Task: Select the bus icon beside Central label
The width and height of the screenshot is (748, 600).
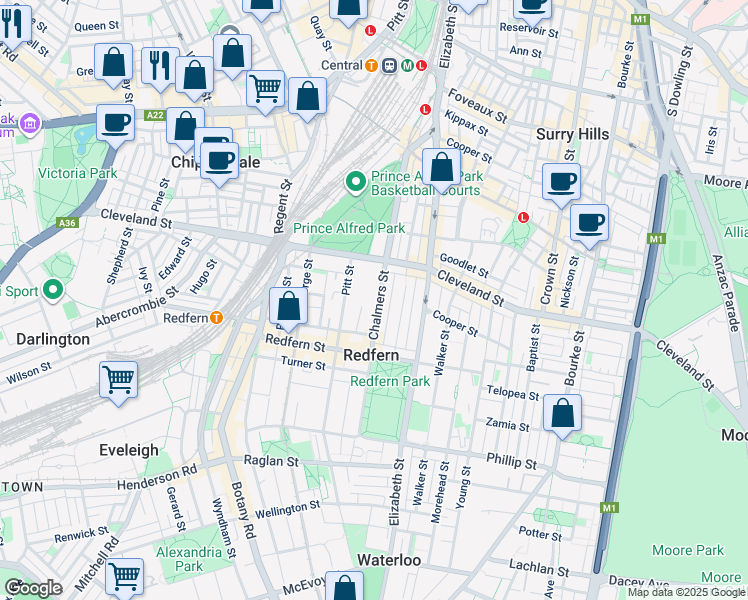Action: pos(389,65)
